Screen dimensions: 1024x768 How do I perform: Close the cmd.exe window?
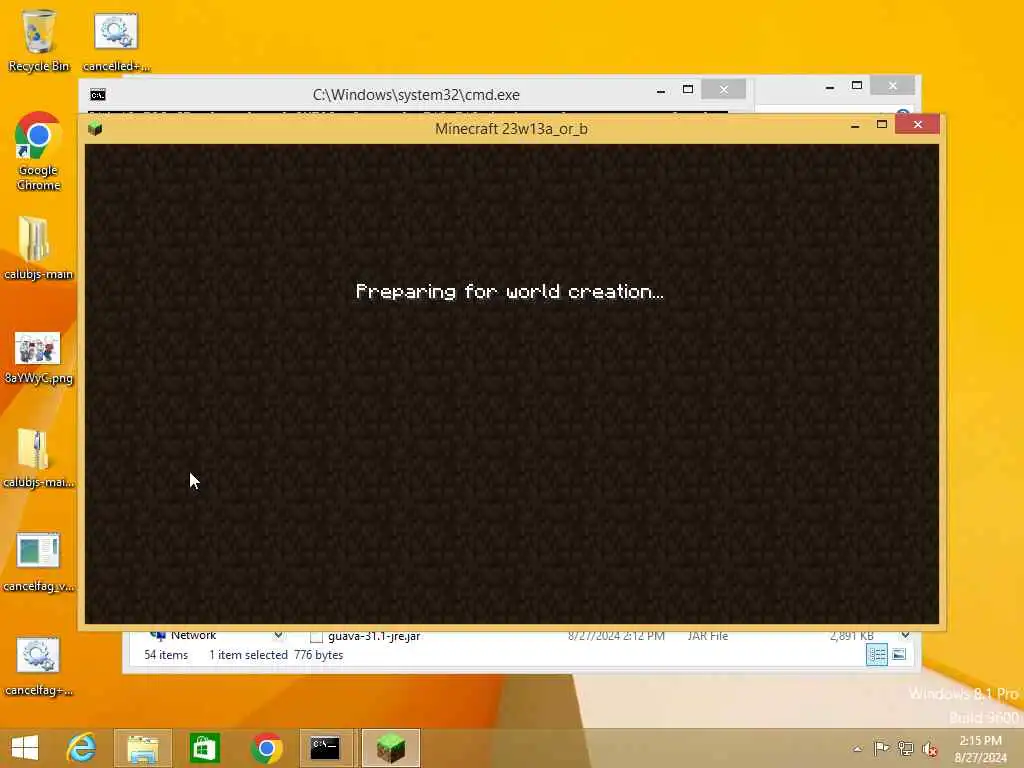[x=724, y=89]
